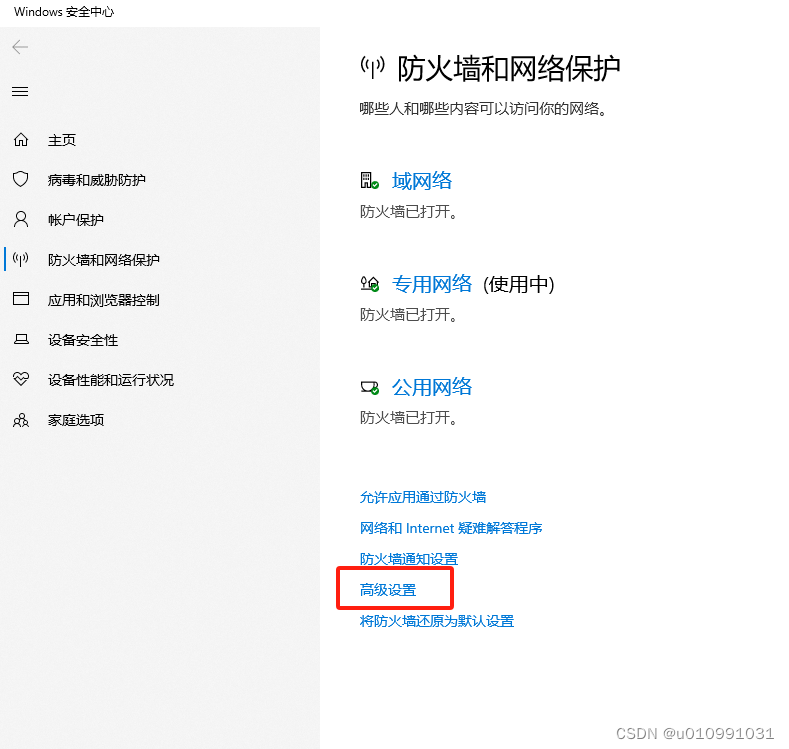Click 防火墙已打开 status under 公用网络
The height and width of the screenshot is (749, 789).
pyautogui.click(x=408, y=418)
